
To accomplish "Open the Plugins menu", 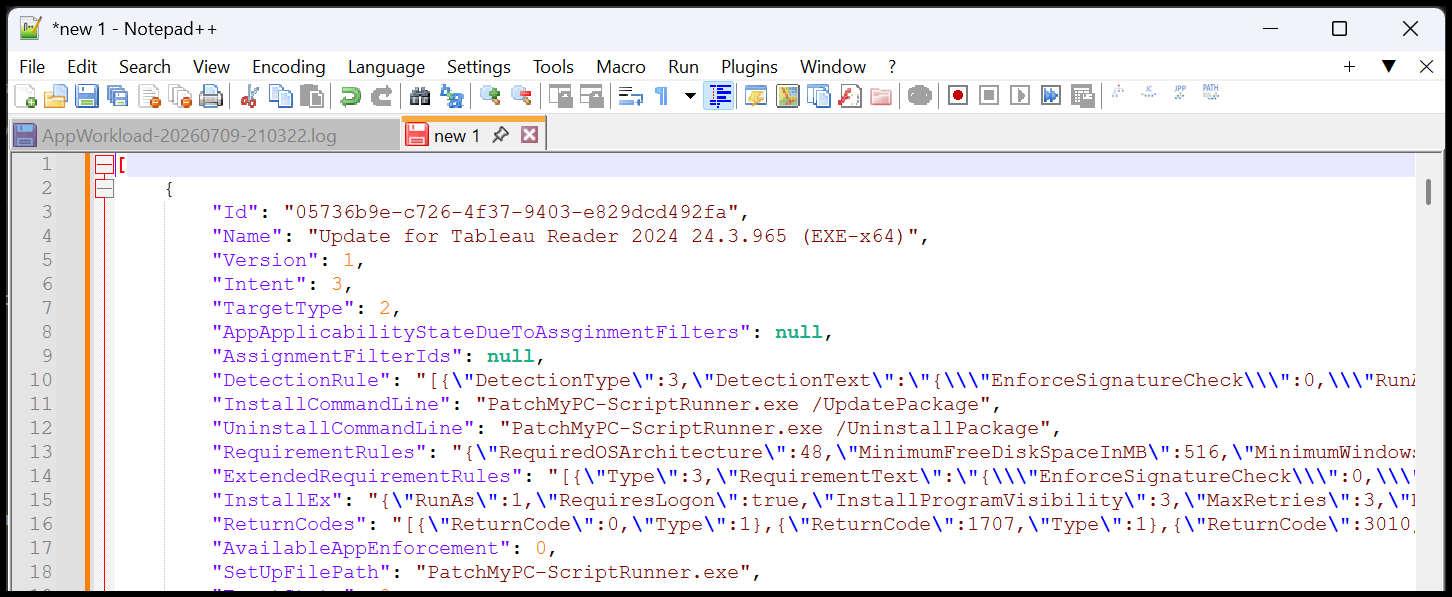I will coord(749,67).
